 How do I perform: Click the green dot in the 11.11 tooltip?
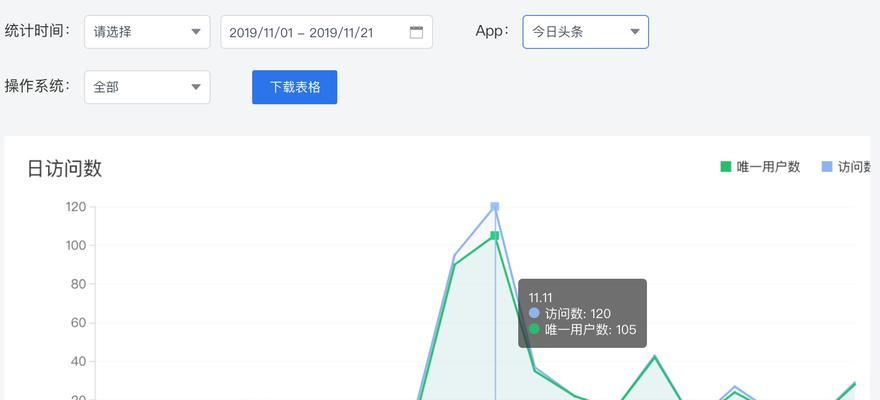[534, 329]
